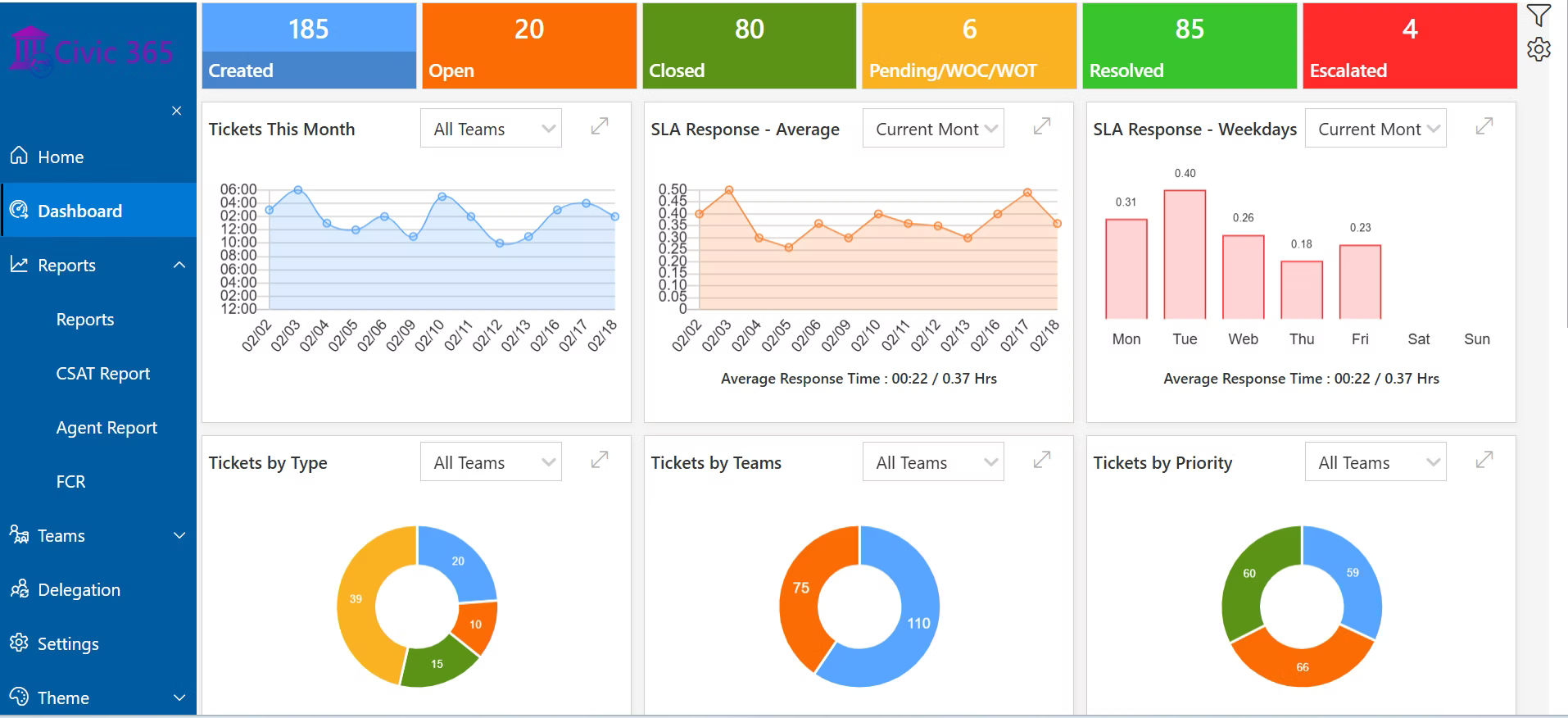Click the Sun label on weekdays chart

[x=1477, y=339]
